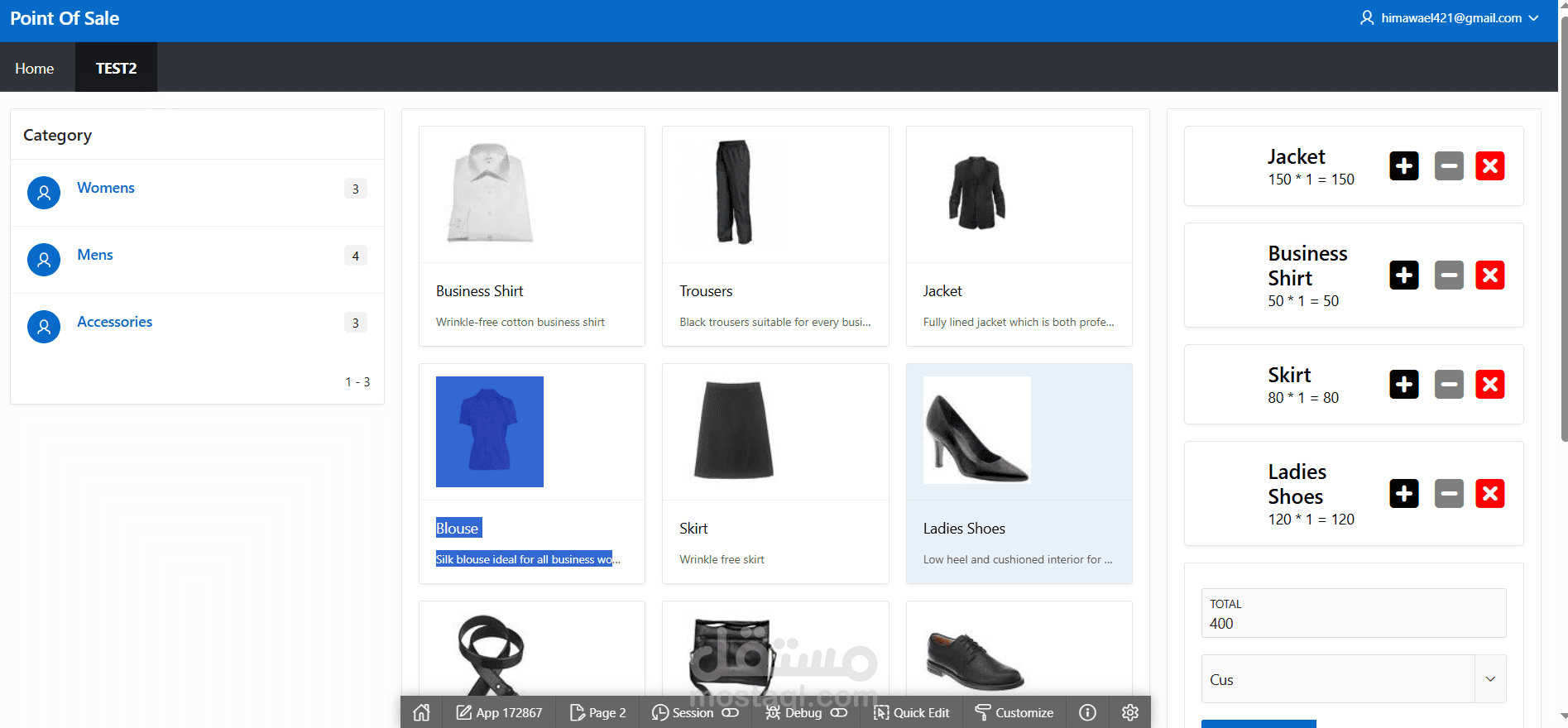
Task: Click Quick Edit in developer toolbar
Action: click(x=912, y=712)
